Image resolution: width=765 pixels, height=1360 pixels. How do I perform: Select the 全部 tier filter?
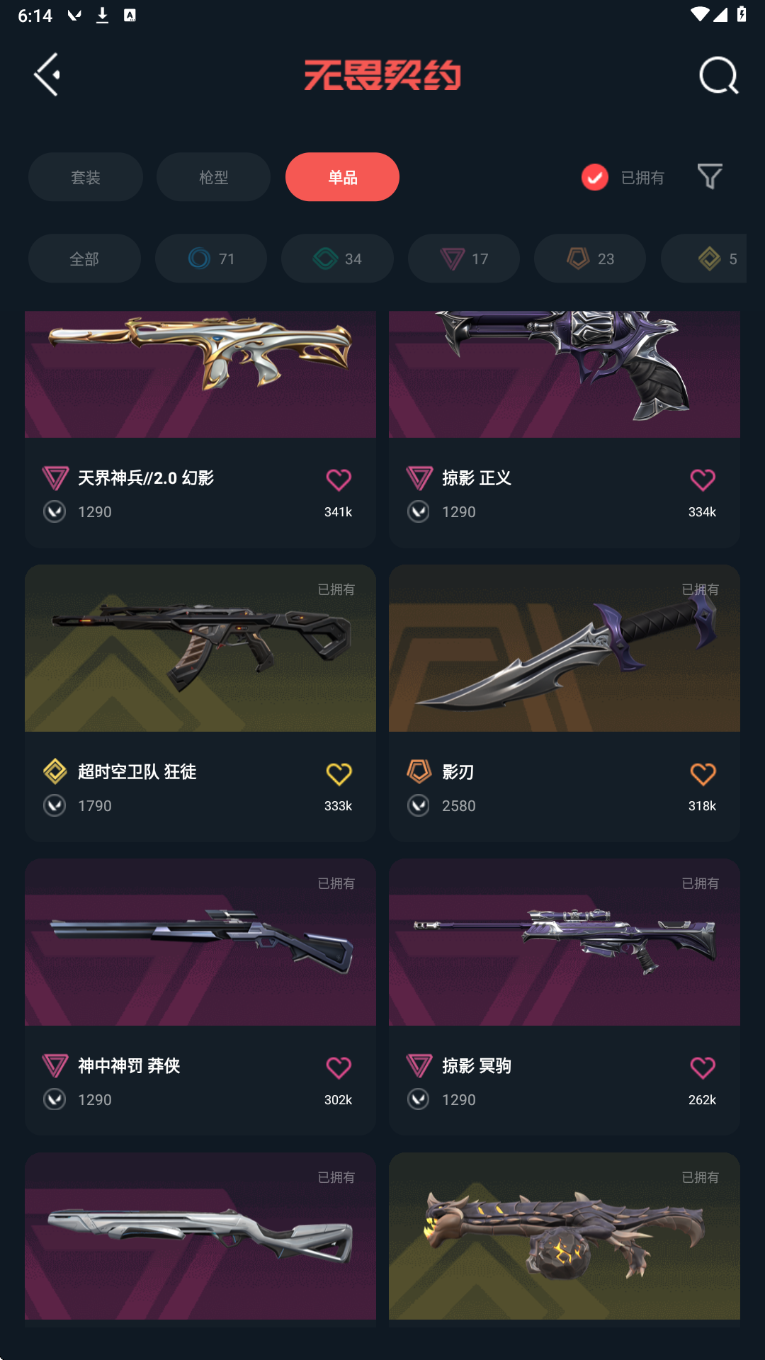point(84,259)
